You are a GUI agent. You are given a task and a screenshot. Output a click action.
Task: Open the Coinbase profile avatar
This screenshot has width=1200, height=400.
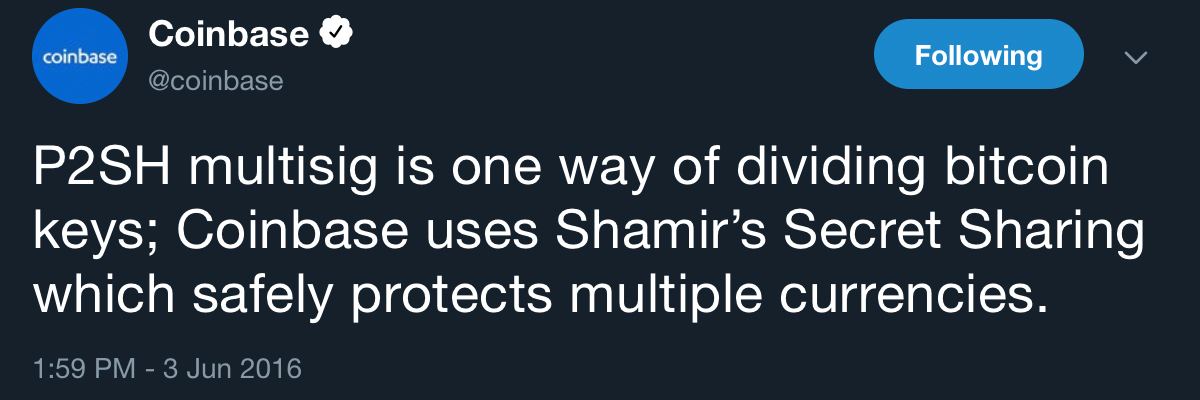[x=80, y=59]
